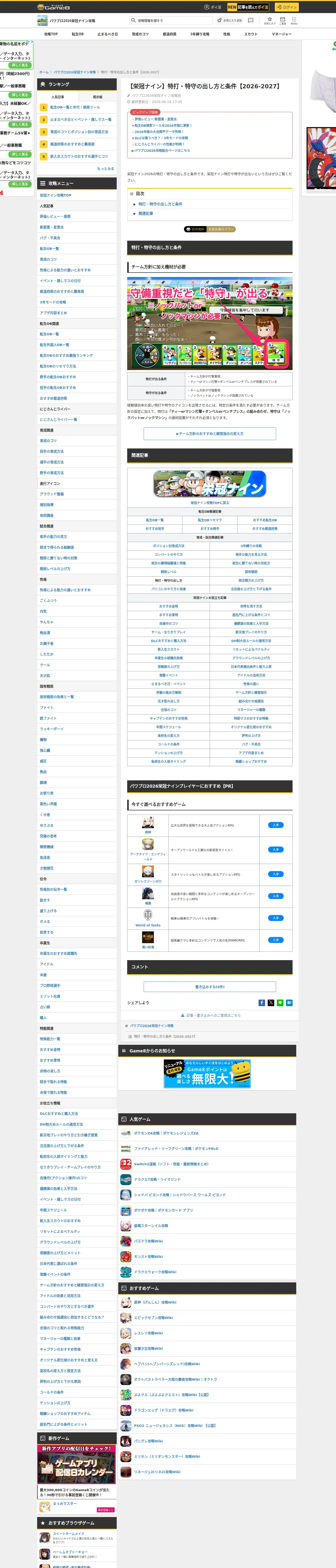The image size is (336, 1568).
Task: Click the ポケモンZA攻略 game icon
Action: [x=126, y=1133]
